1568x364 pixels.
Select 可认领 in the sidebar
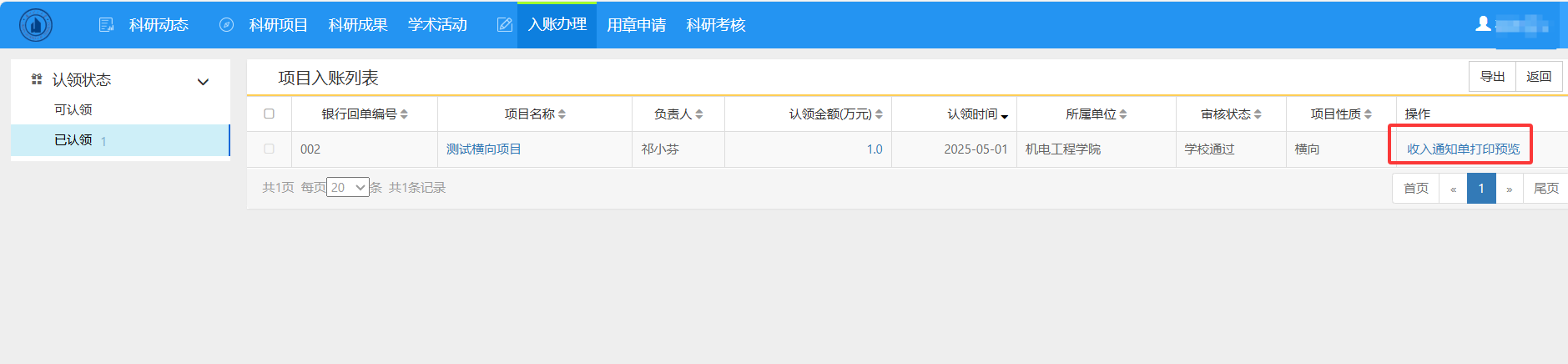click(x=73, y=109)
